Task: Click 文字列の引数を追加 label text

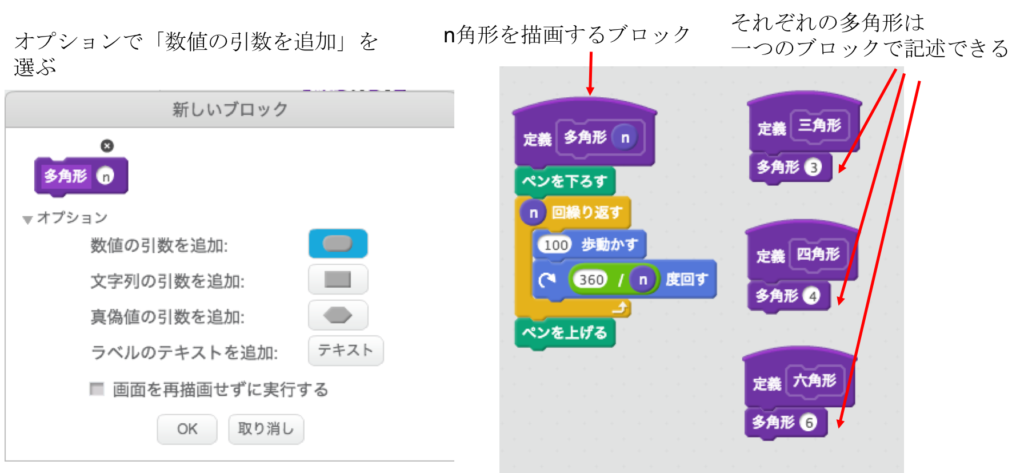Action: tap(167, 281)
